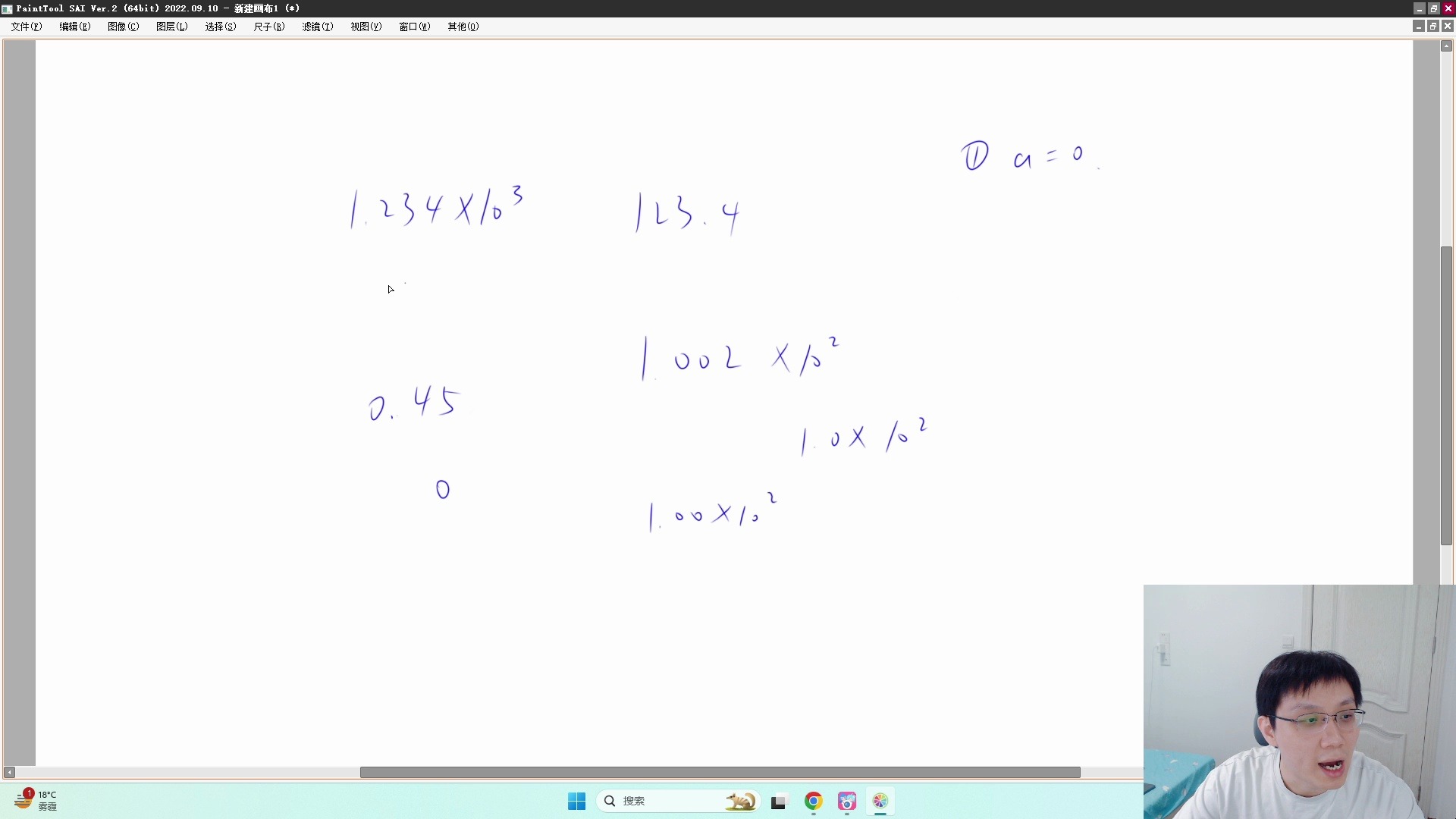Open the 图层(L) menu
This screenshot has width=1456, height=819.
(x=172, y=27)
